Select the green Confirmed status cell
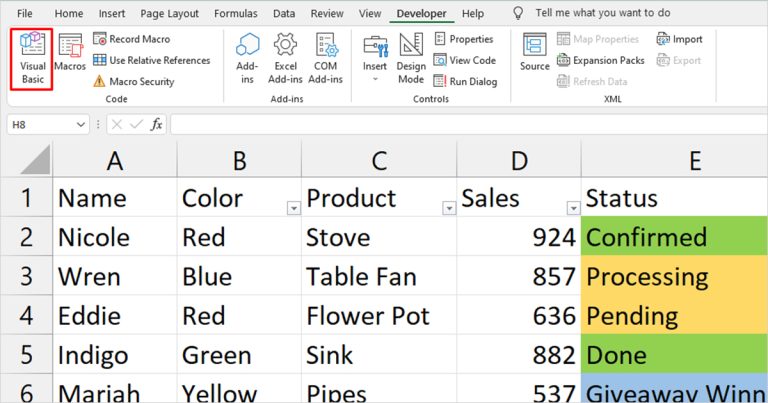Viewport: 768px width, 403px height. click(674, 237)
